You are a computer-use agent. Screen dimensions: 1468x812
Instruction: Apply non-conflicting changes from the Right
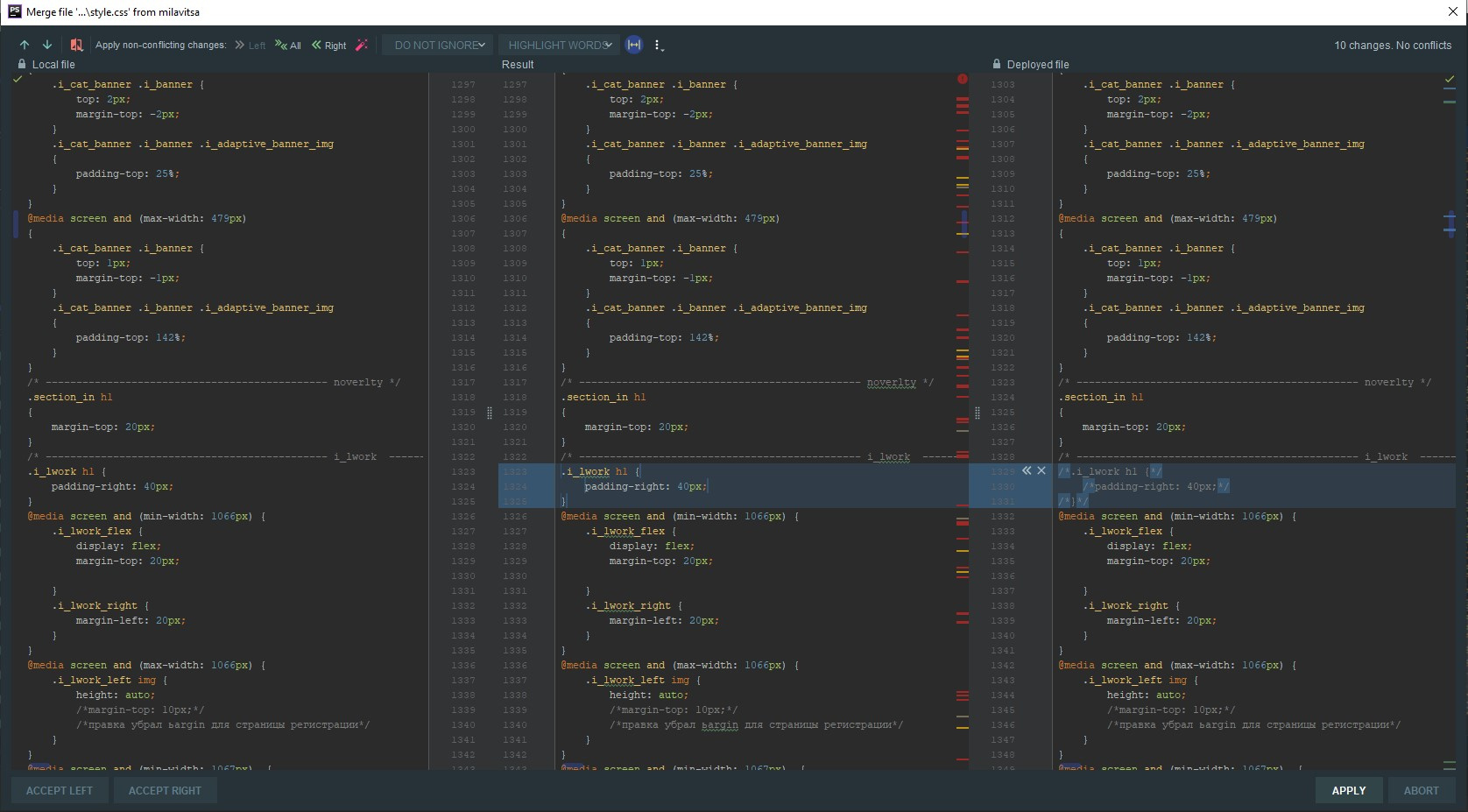328,46
